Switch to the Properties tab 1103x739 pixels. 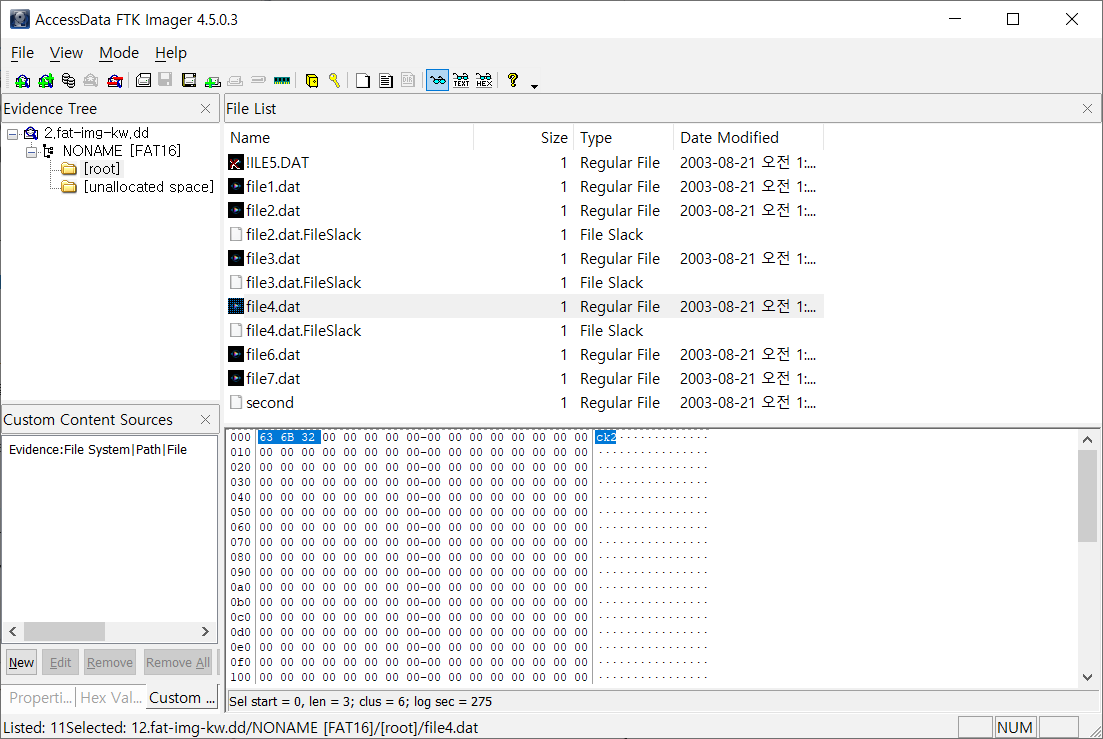coord(41,698)
